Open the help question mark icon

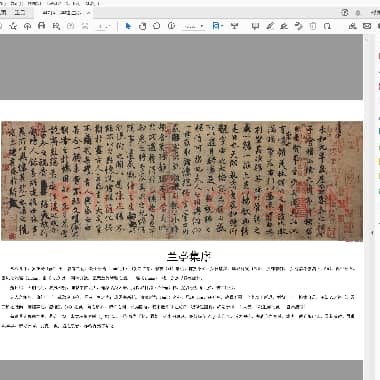pos(345,13)
